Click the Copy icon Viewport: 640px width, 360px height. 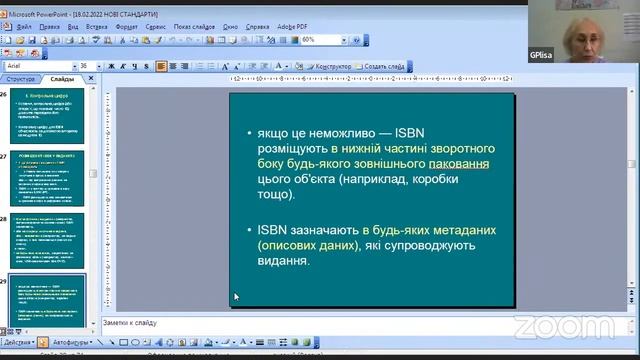tap(133, 40)
